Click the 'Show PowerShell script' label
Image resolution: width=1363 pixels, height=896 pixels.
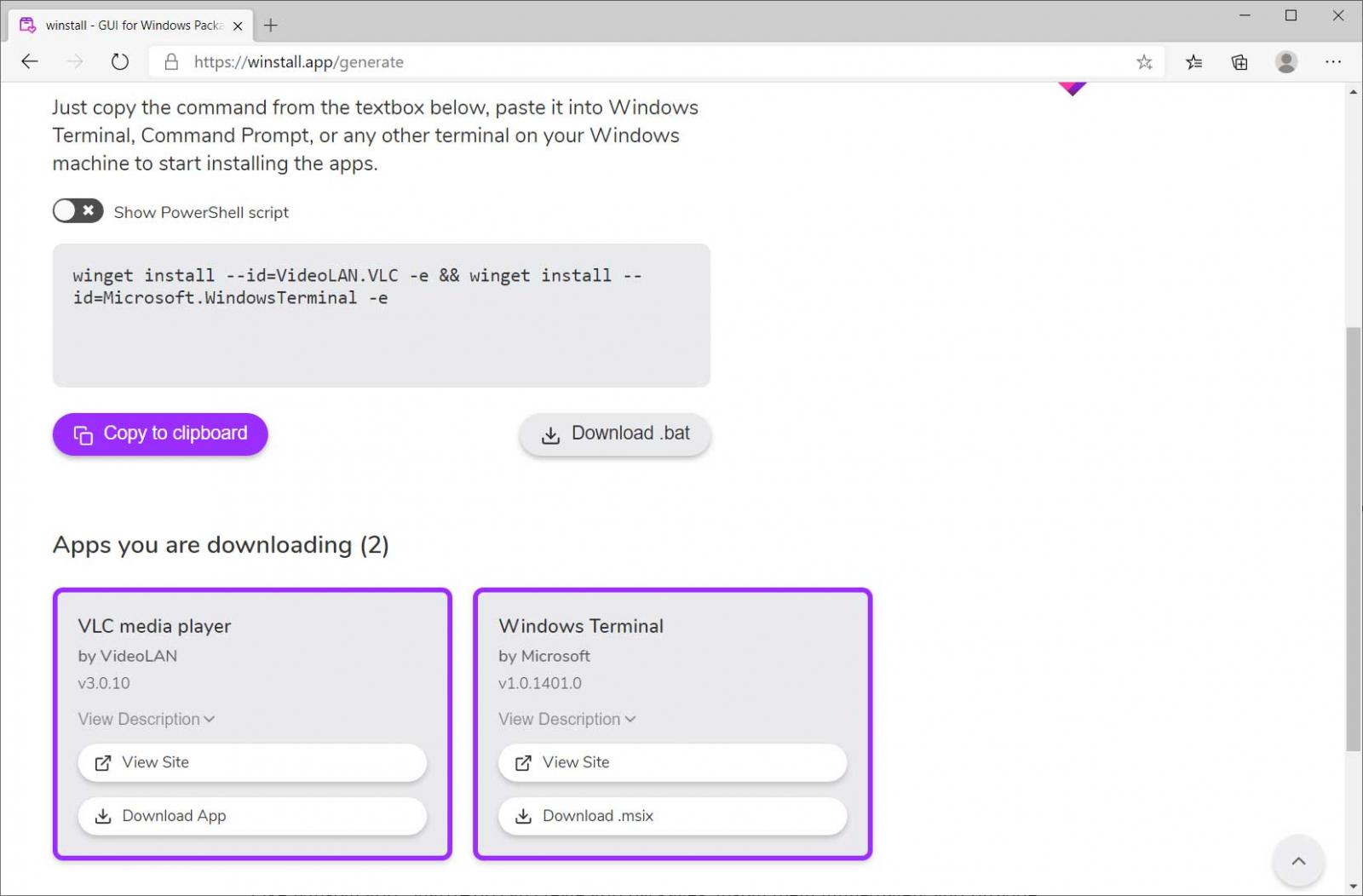(201, 212)
